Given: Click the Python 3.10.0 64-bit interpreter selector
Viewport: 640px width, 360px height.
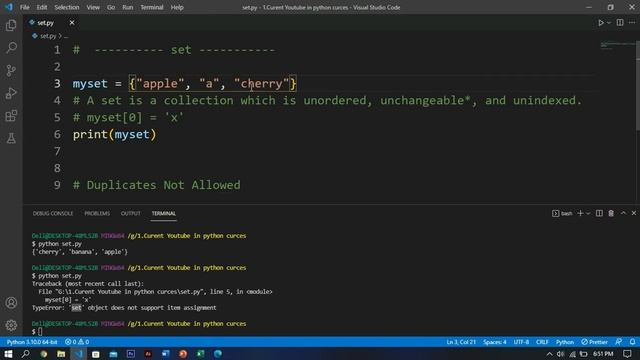Looking at the screenshot, I should click(32, 342).
